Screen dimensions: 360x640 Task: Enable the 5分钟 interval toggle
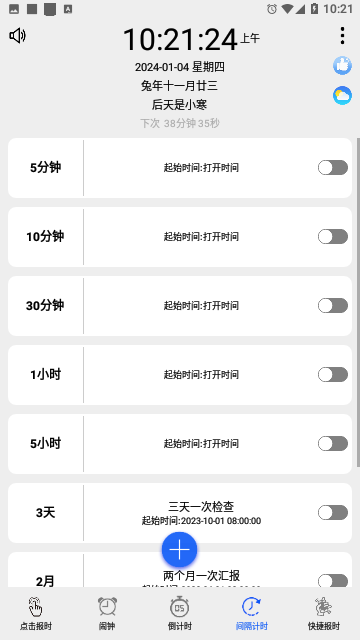click(x=333, y=168)
